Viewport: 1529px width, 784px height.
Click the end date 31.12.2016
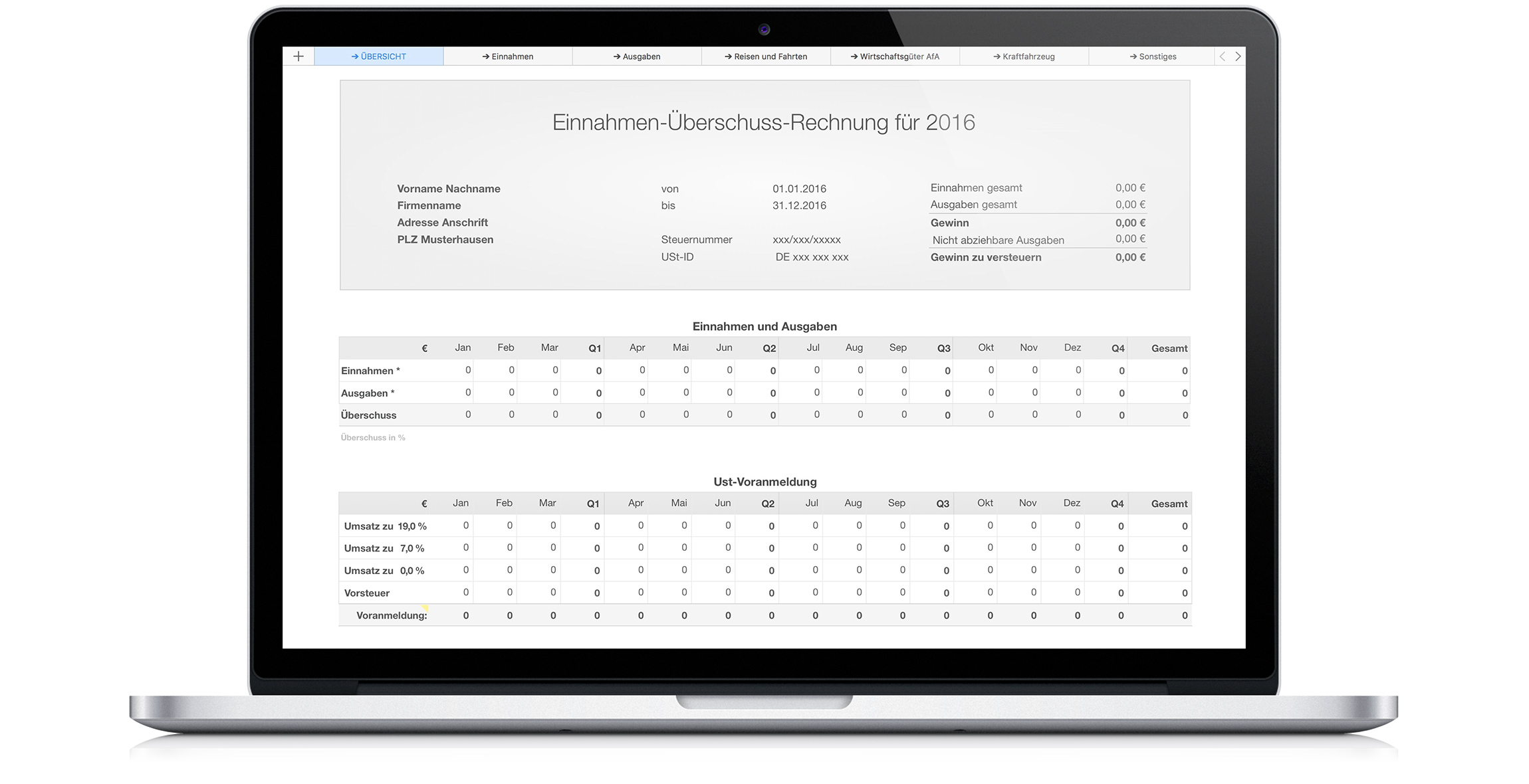799,205
